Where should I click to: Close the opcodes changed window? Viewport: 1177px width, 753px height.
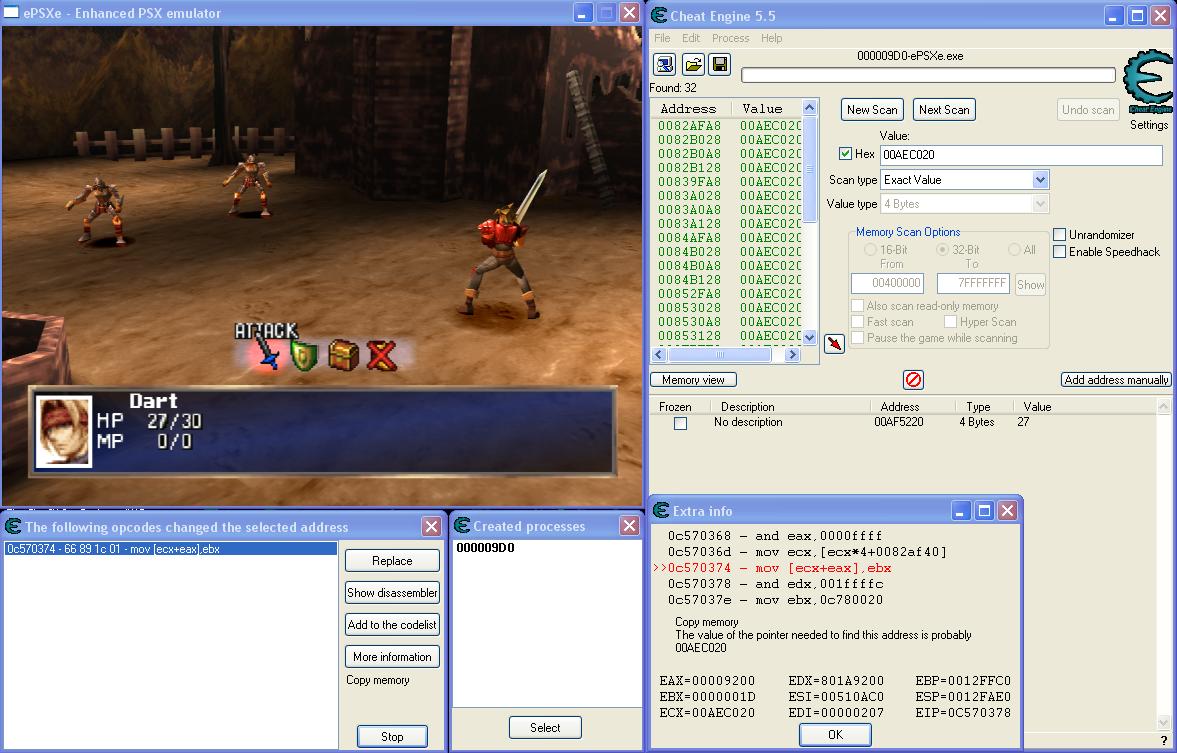click(432, 526)
